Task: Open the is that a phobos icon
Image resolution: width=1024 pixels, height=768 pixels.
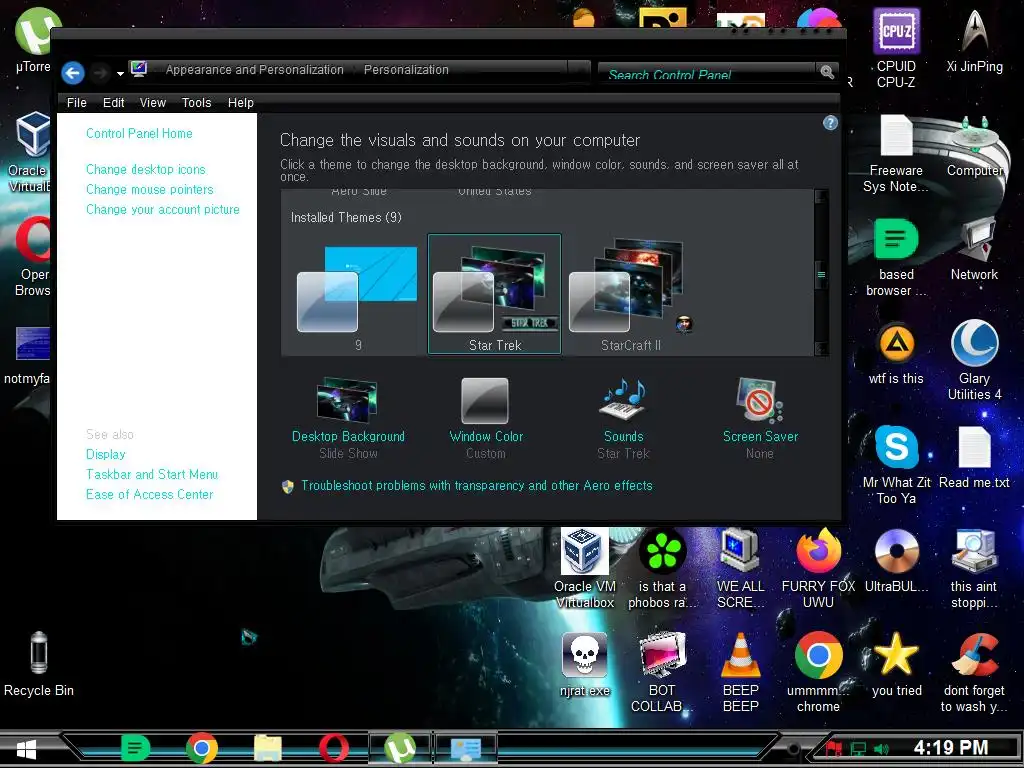Action: [662, 569]
